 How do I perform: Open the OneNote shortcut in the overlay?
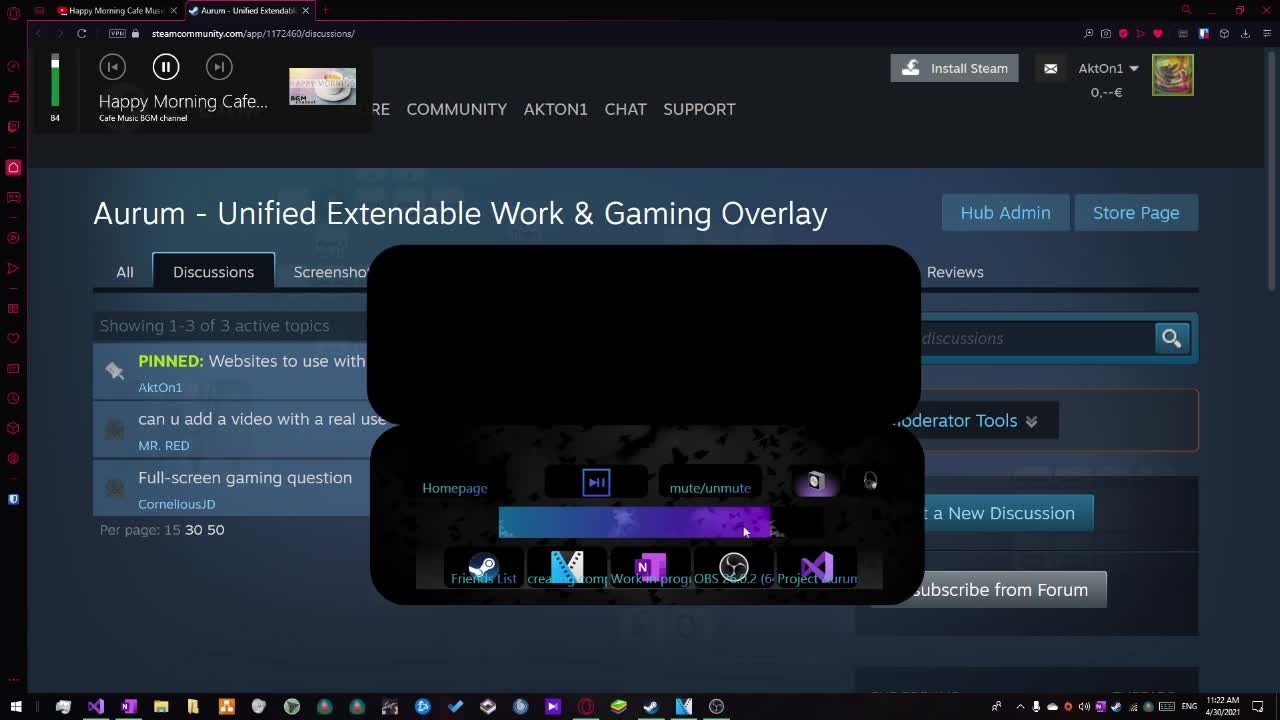tap(650, 568)
